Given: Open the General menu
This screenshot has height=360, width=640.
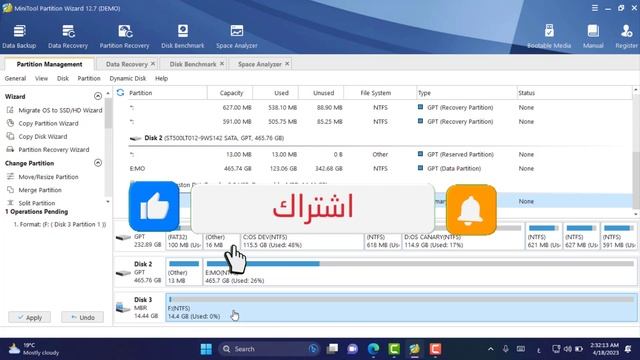Looking at the screenshot, I should click(x=16, y=78).
